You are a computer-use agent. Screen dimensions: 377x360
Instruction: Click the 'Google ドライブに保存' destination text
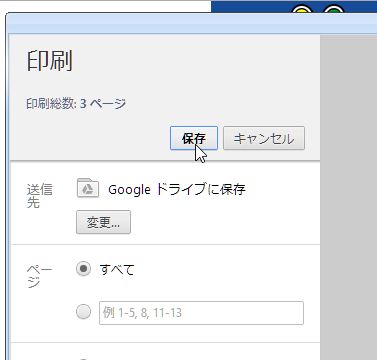[x=177, y=189]
